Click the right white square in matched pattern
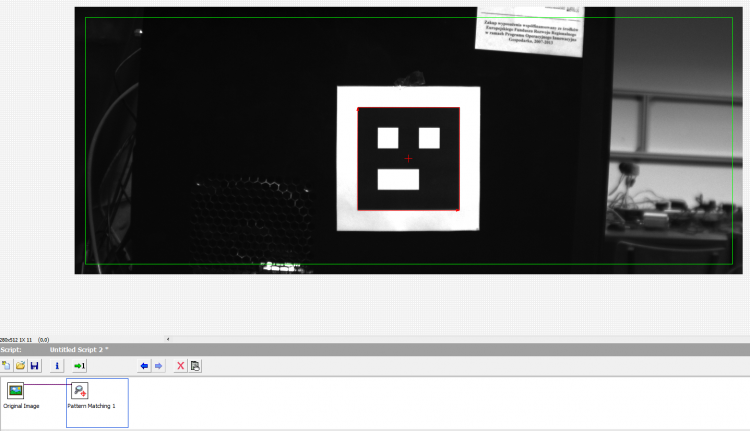 [x=429, y=138]
